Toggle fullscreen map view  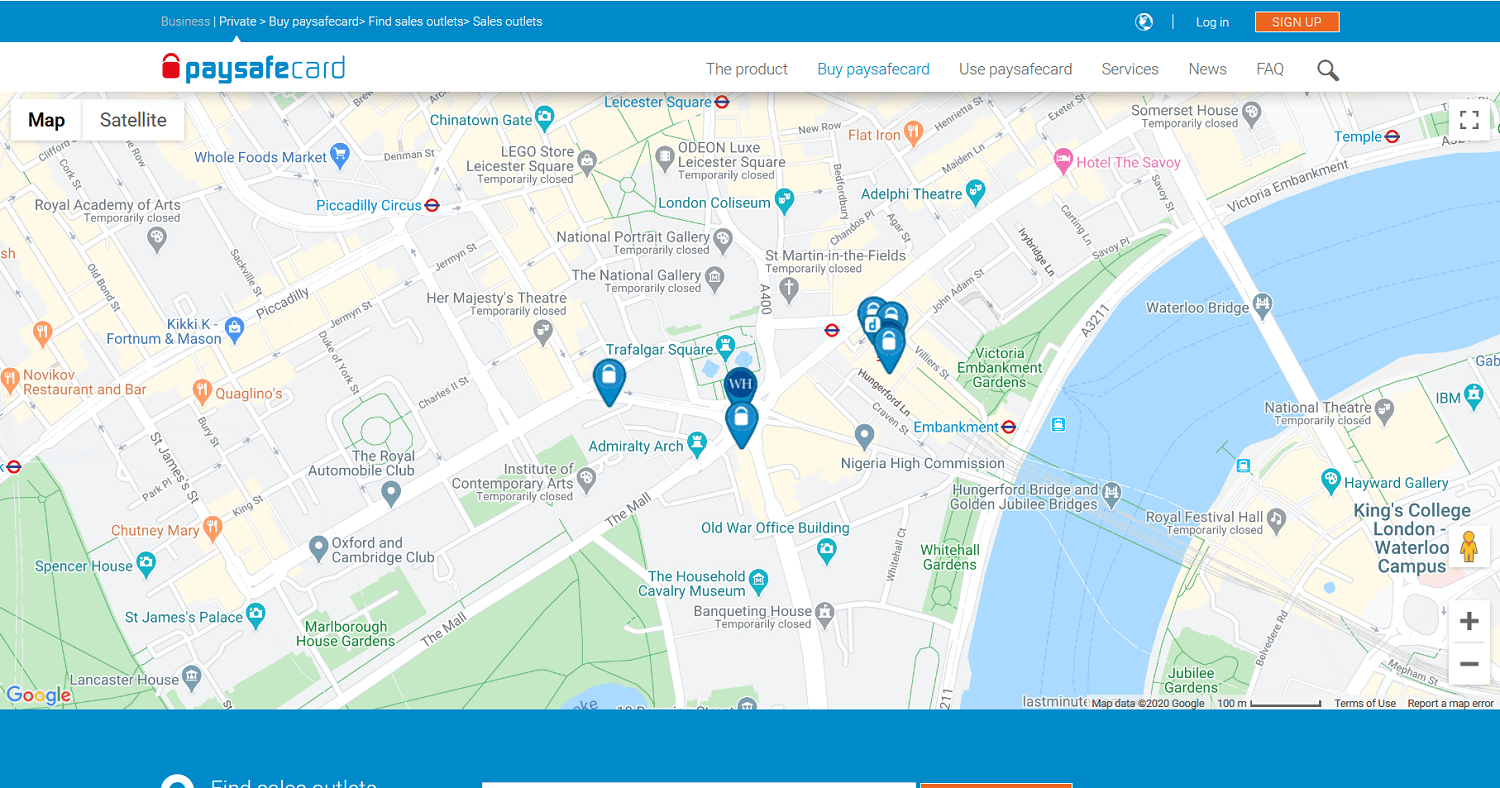point(1469,120)
